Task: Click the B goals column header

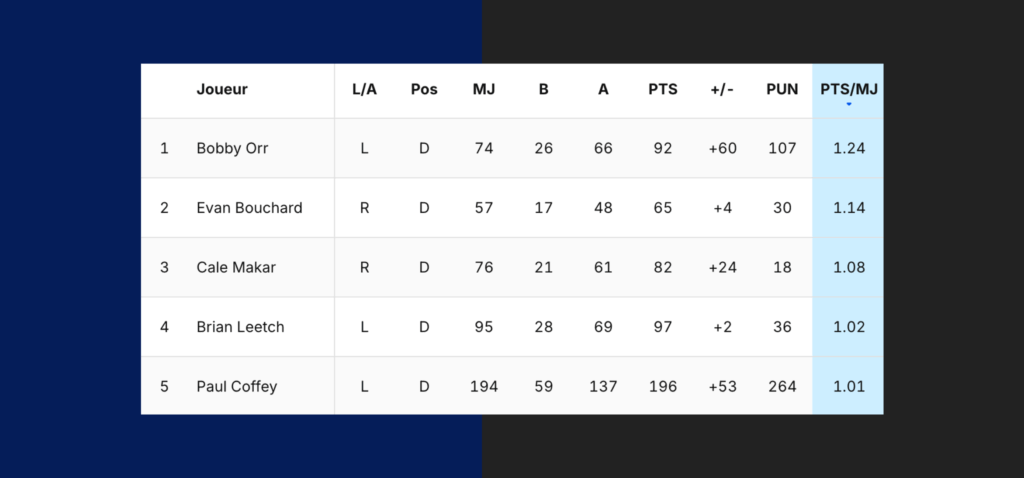Action: click(543, 89)
